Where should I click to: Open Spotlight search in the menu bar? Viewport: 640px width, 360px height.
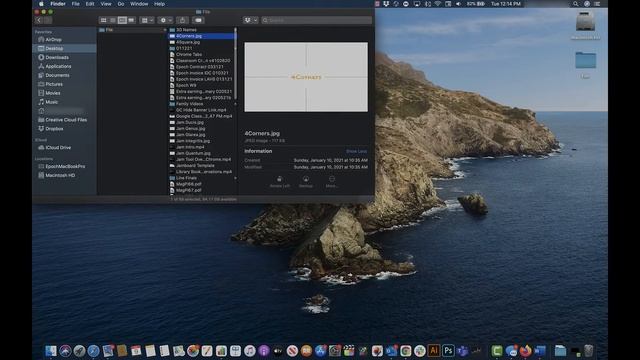click(x=576, y=4)
